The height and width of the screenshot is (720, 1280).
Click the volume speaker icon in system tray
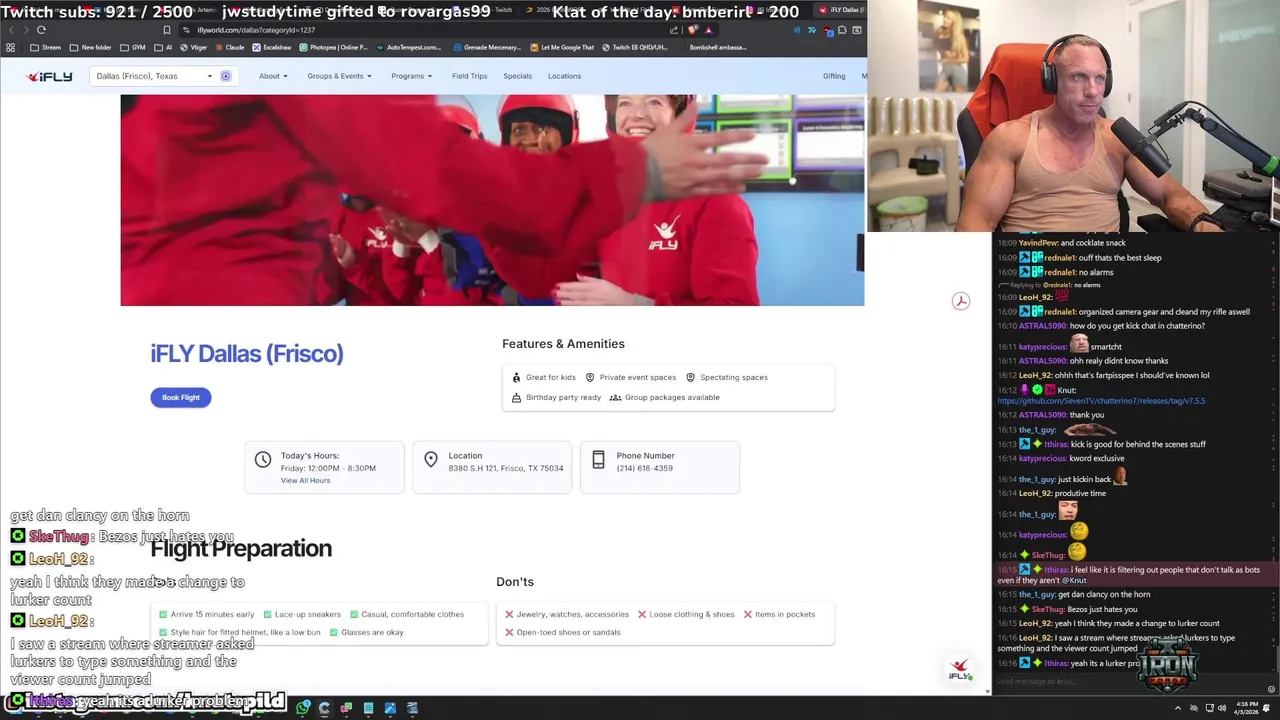[x=1222, y=708]
